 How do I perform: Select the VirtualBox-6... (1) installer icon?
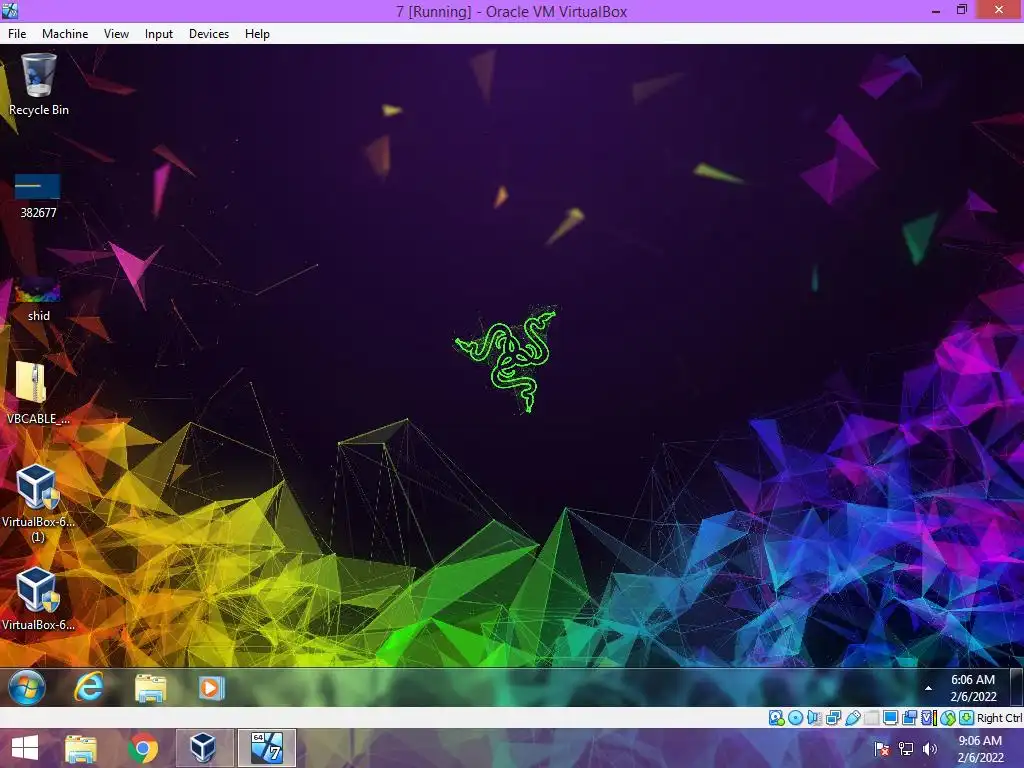pos(38,503)
